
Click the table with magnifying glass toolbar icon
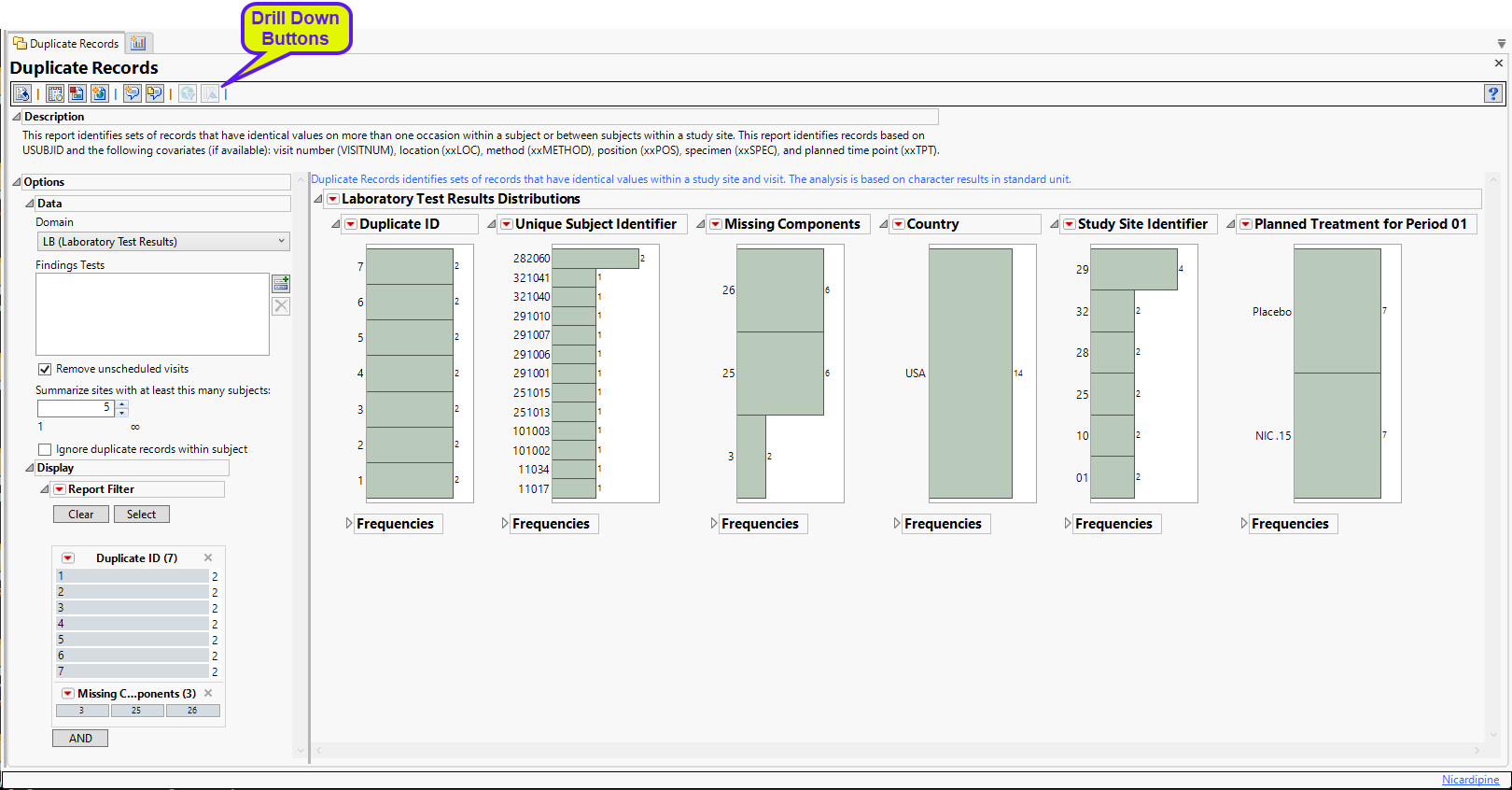[x=55, y=93]
